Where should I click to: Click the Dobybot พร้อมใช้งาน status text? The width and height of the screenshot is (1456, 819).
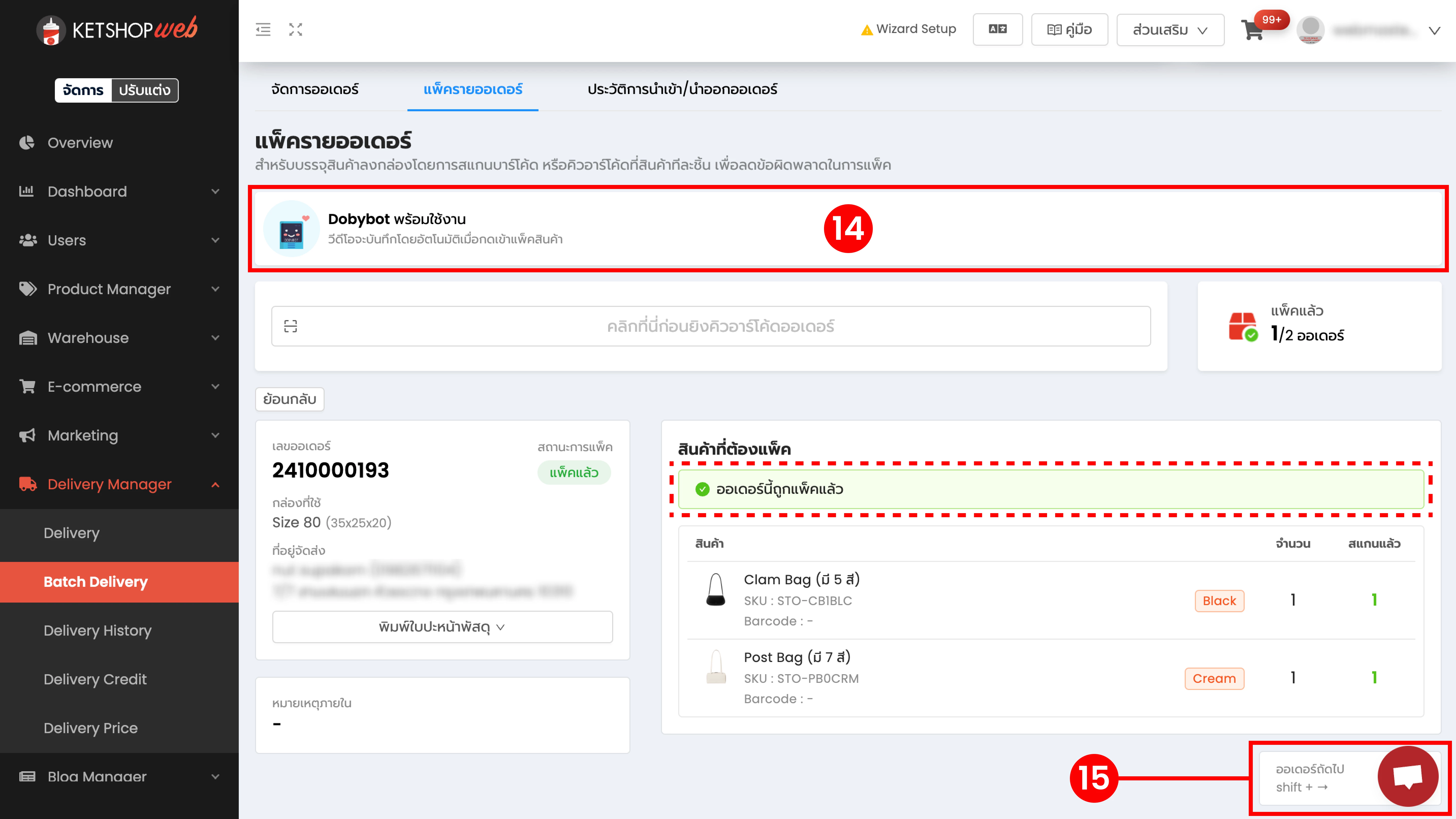point(397,219)
